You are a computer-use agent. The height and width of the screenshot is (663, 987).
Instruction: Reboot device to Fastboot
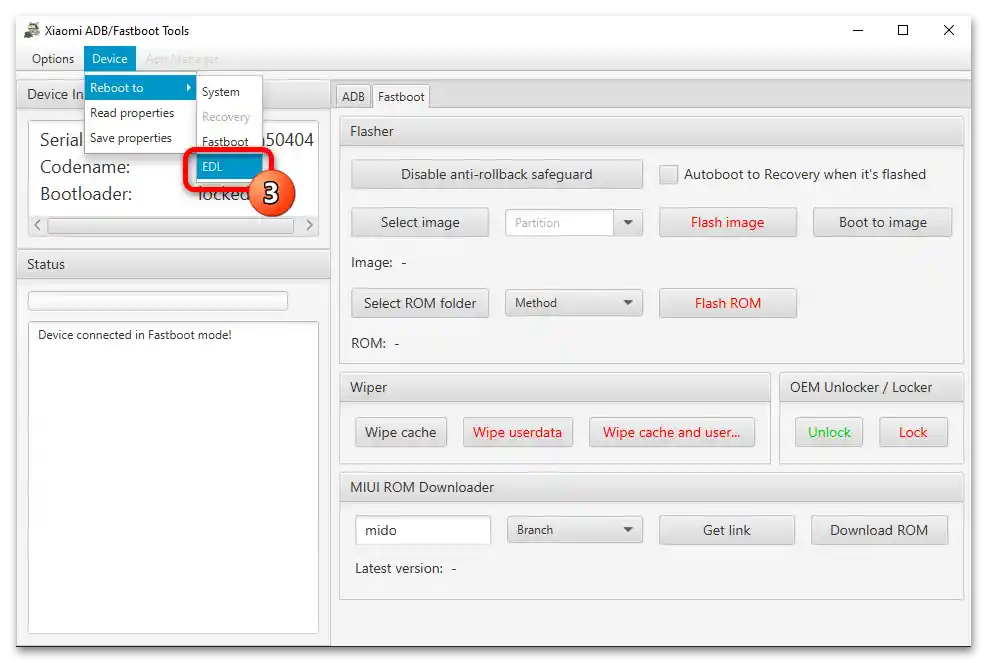click(229, 142)
